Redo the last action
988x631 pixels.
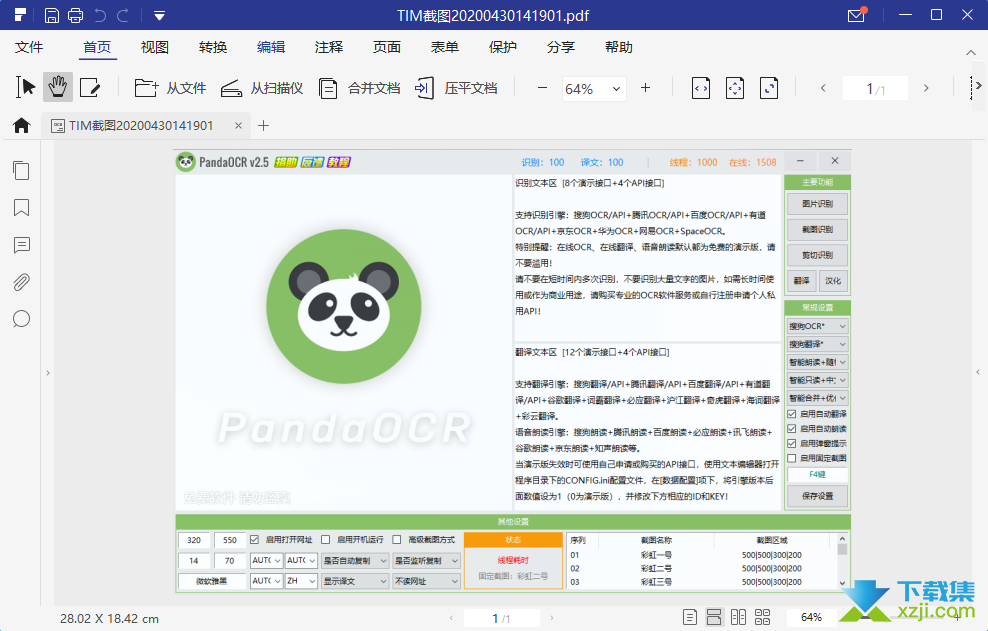pos(123,15)
